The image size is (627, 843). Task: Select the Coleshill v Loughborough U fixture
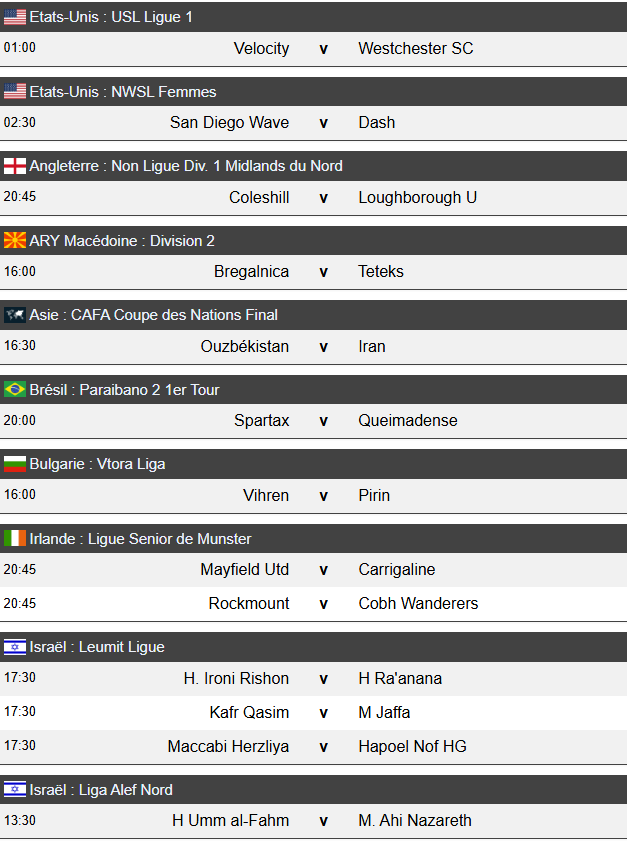pyautogui.click(x=323, y=198)
